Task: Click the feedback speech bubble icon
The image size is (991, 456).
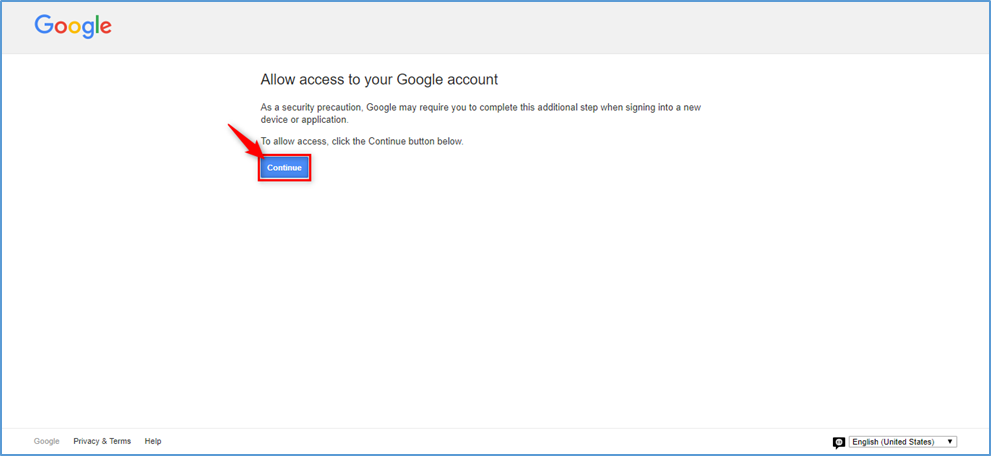Action: pos(839,442)
